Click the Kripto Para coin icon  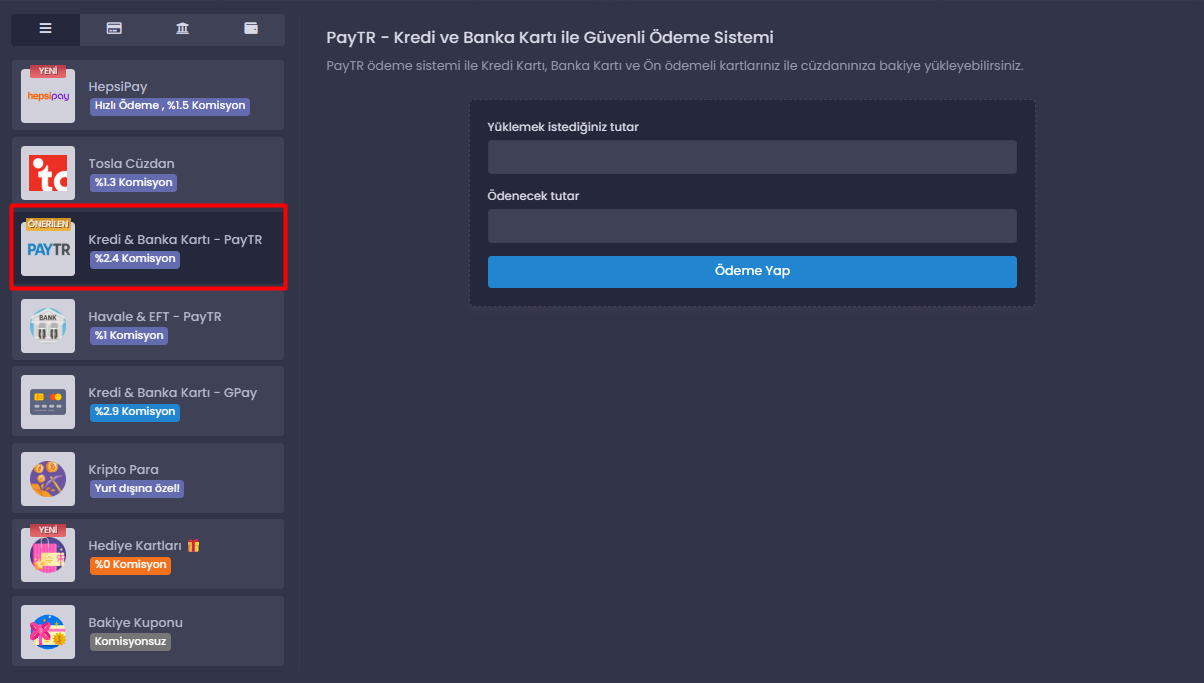point(48,479)
